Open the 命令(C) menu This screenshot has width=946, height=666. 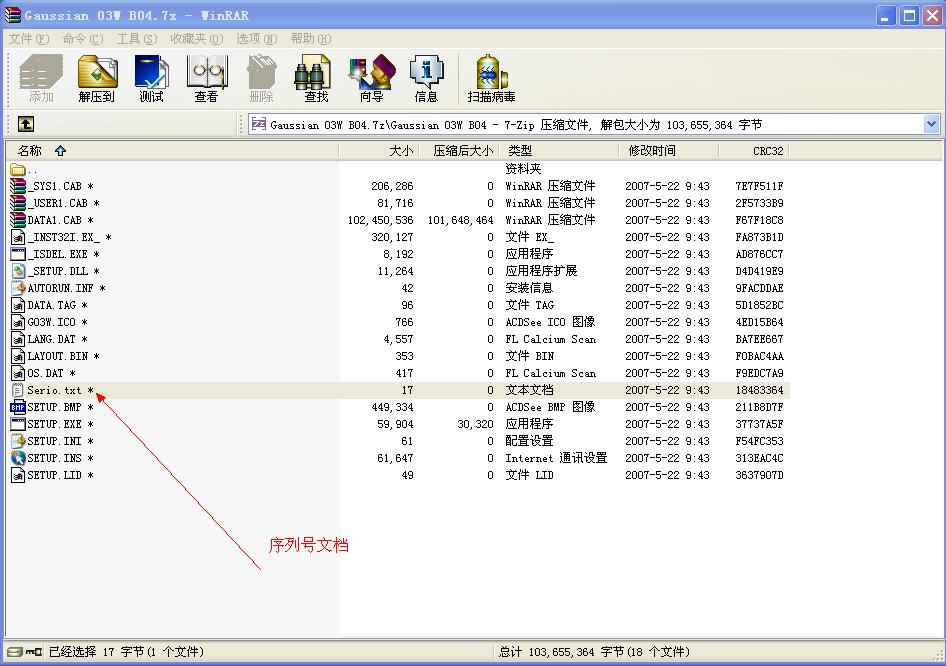[83, 39]
